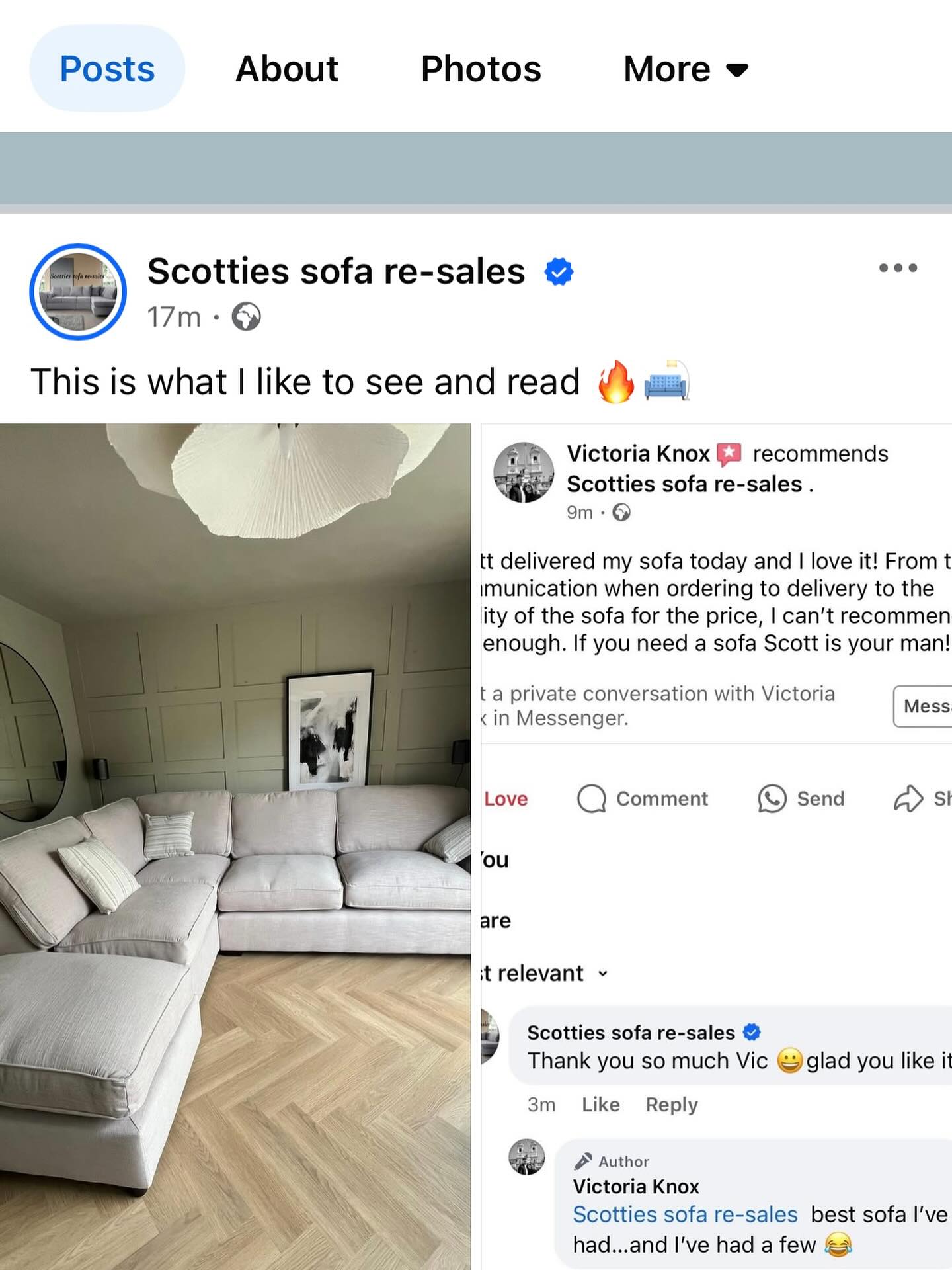Like the Scotties sofa re-sales comment
Screen dimensions: 952x1270
(600, 1105)
